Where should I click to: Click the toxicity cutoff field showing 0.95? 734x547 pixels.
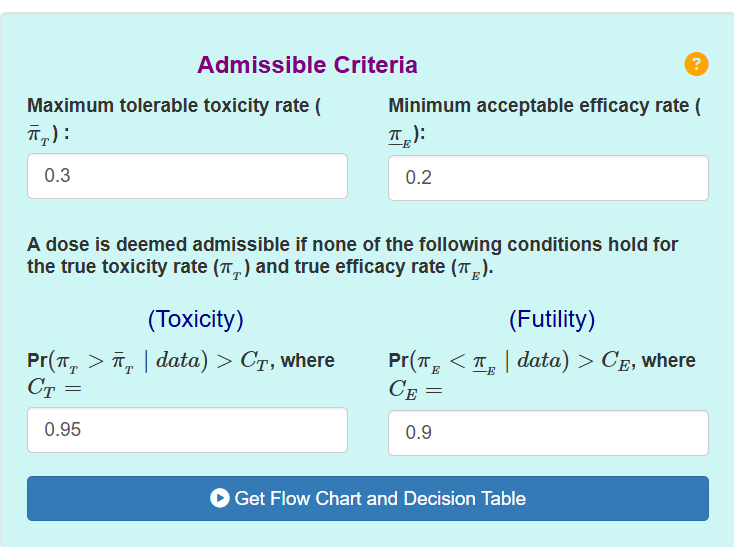pos(187,430)
